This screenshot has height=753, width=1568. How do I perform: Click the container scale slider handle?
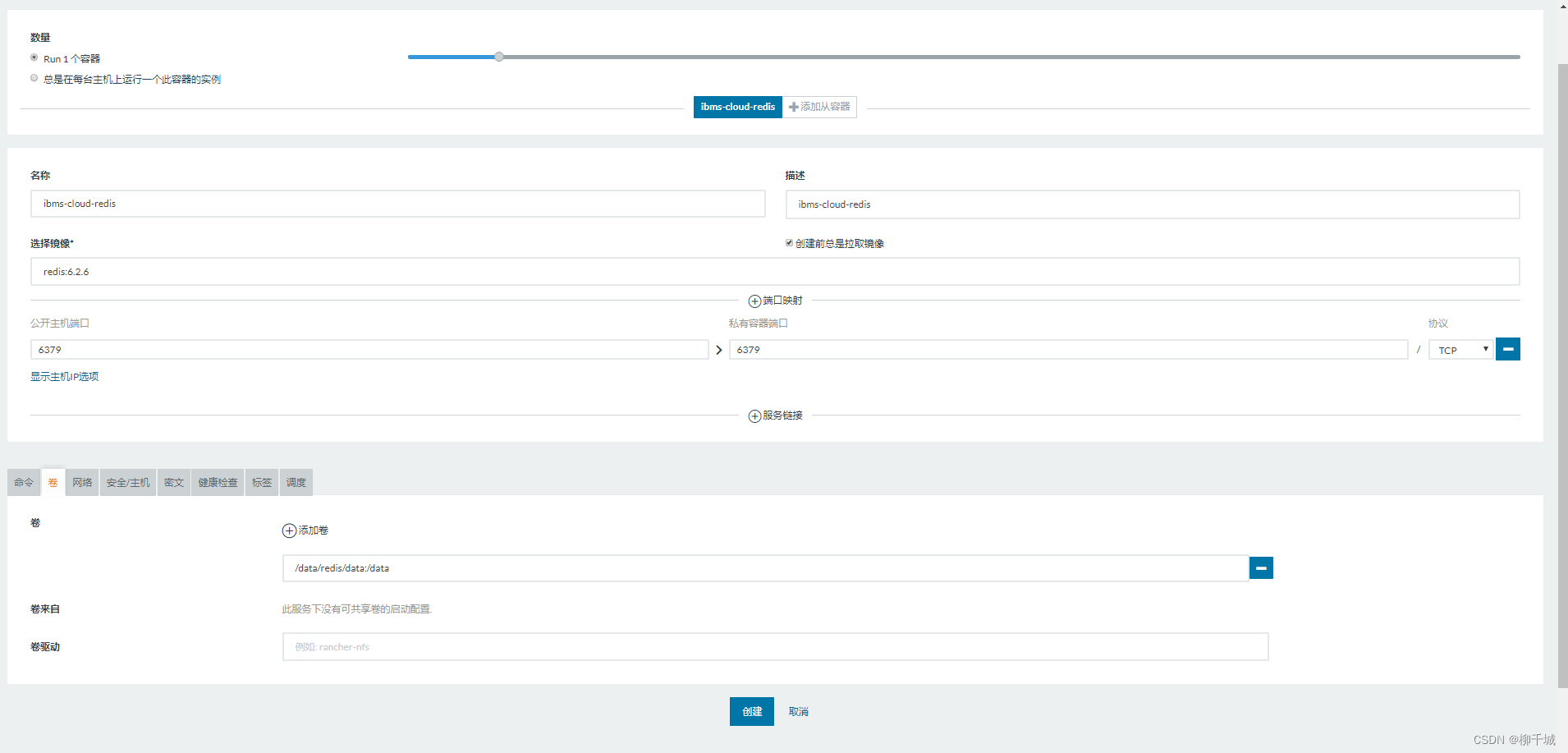coord(499,57)
